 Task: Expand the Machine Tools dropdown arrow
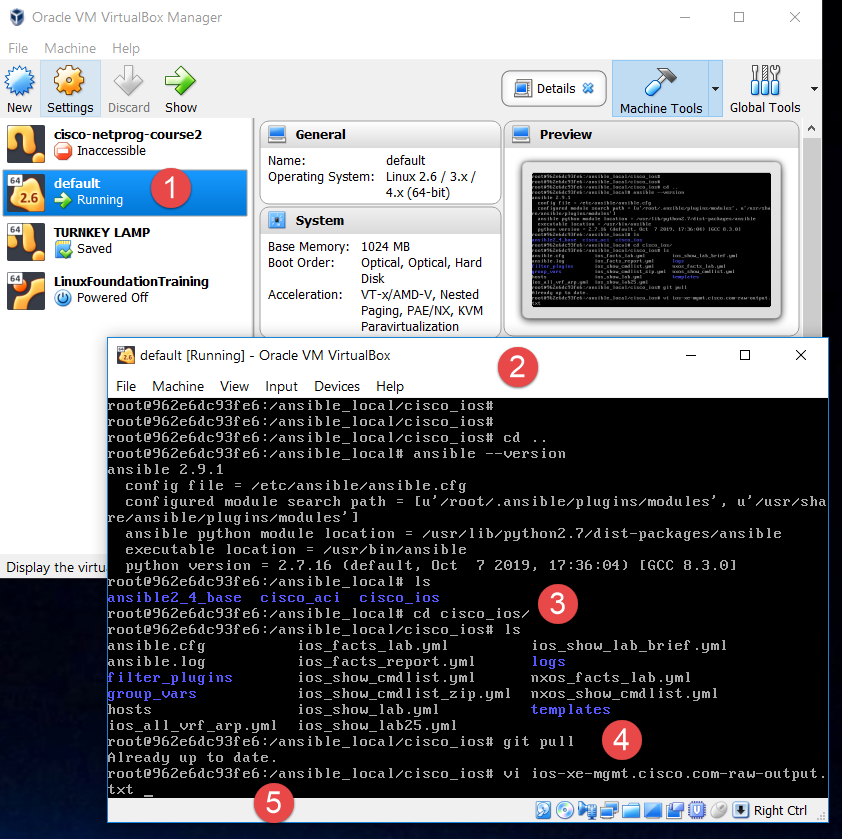click(x=715, y=89)
